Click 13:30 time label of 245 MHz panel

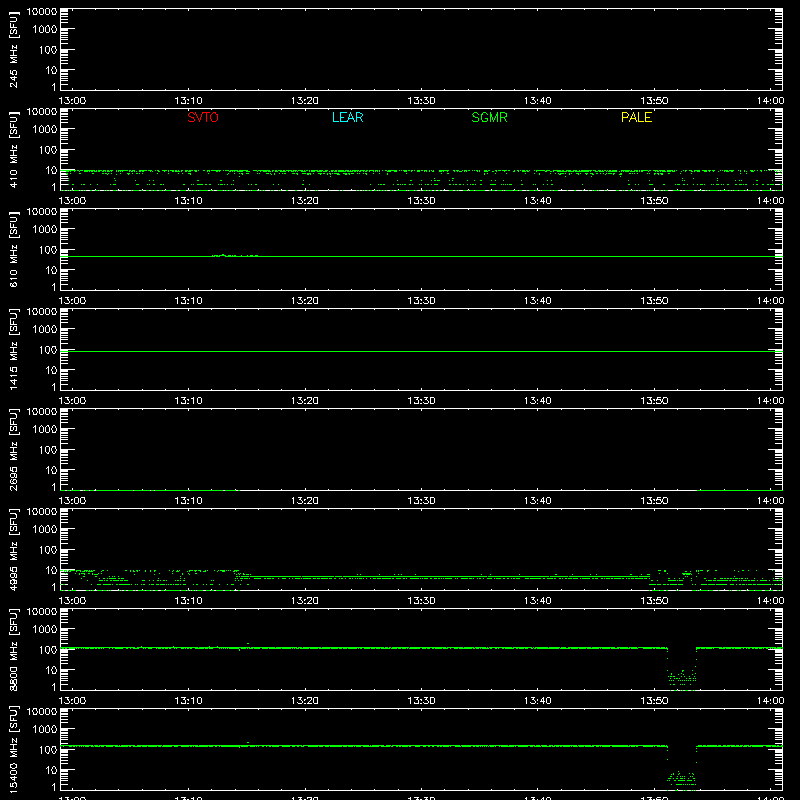pyautogui.click(x=421, y=101)
